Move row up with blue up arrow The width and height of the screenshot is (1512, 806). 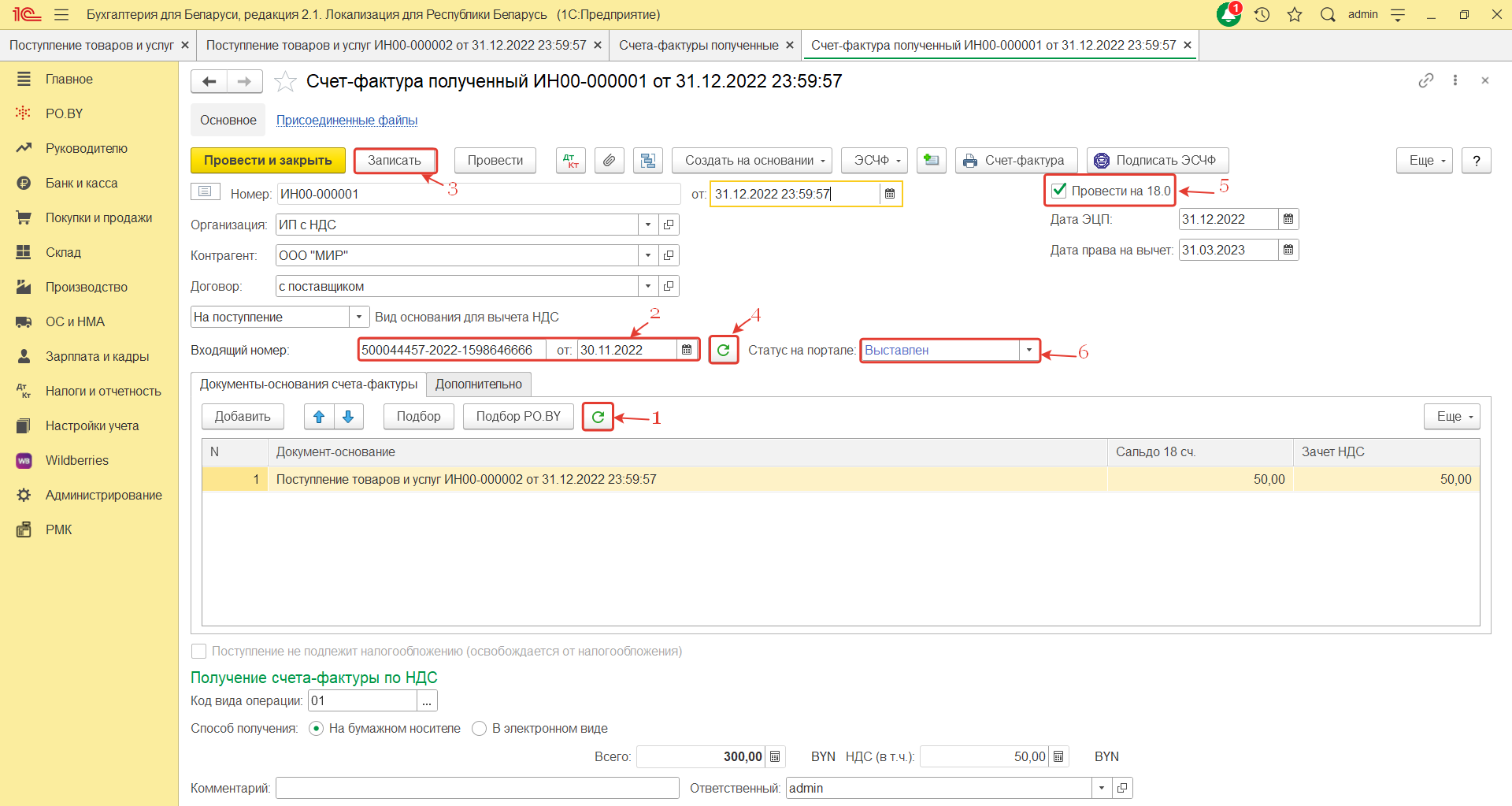319,417
